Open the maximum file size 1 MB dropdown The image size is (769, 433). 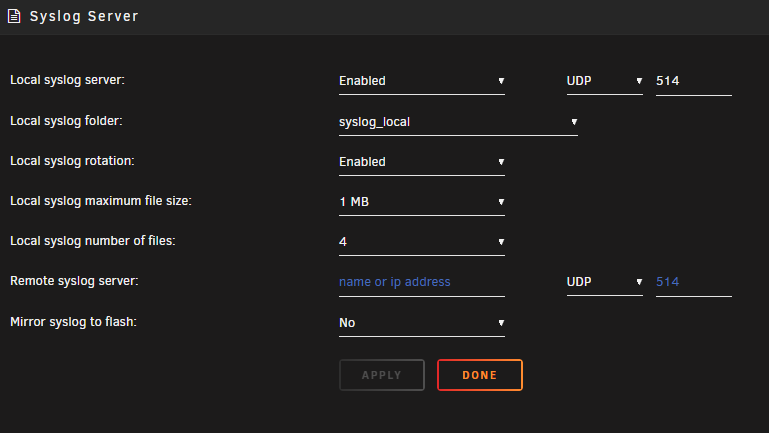[422, 202]
